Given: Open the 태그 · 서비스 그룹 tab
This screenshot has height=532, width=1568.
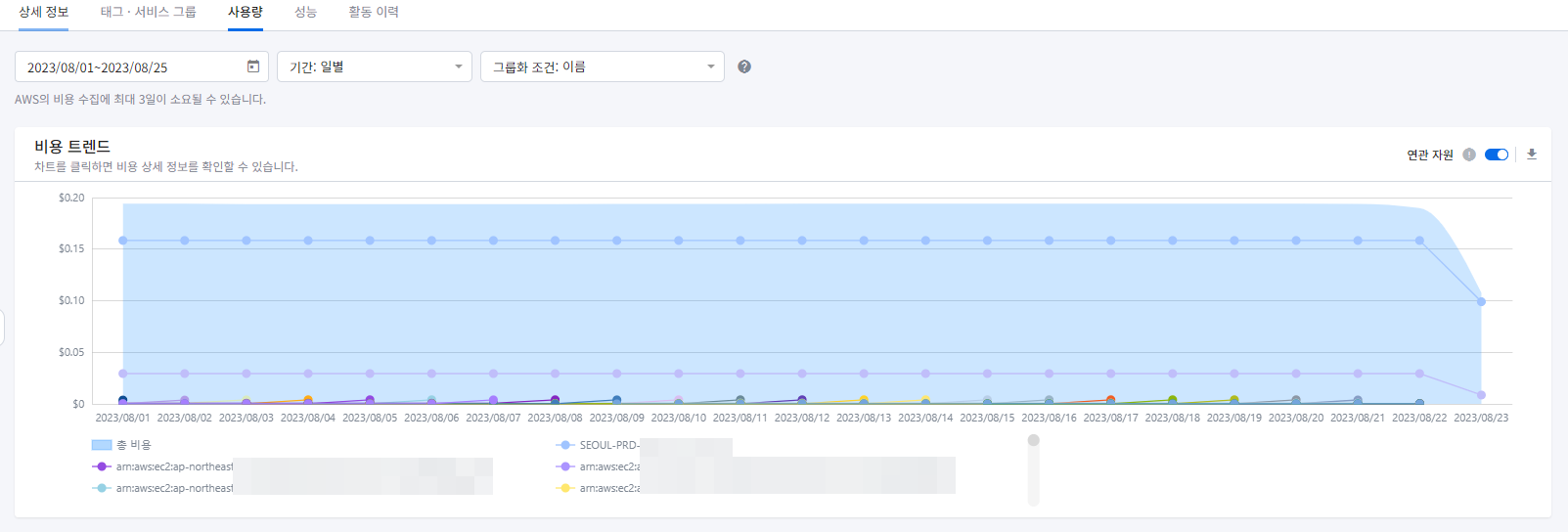Looking at the screenshot, I should 148,13.
